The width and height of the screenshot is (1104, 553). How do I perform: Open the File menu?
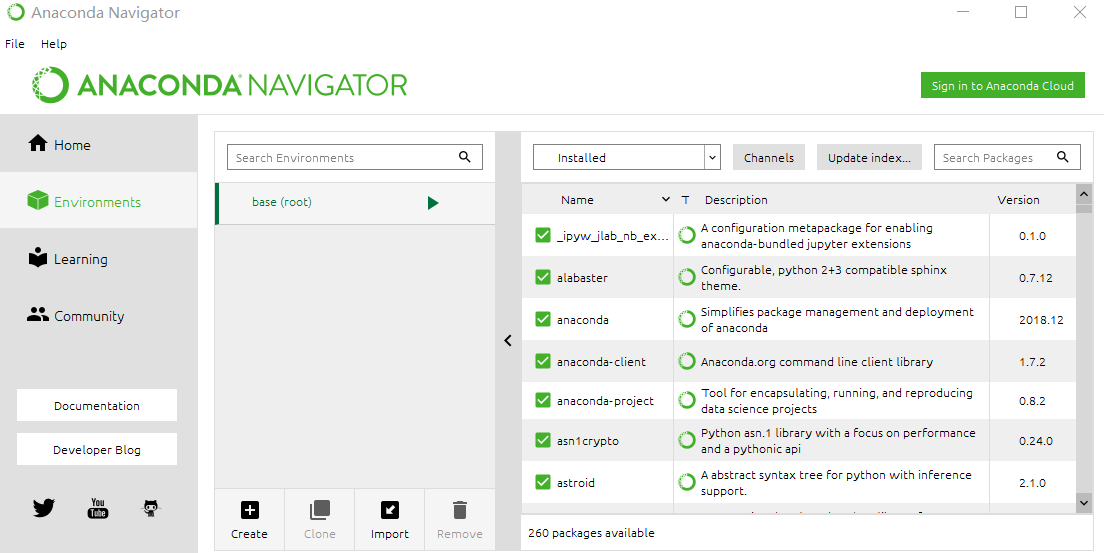(x=15, y=44)
